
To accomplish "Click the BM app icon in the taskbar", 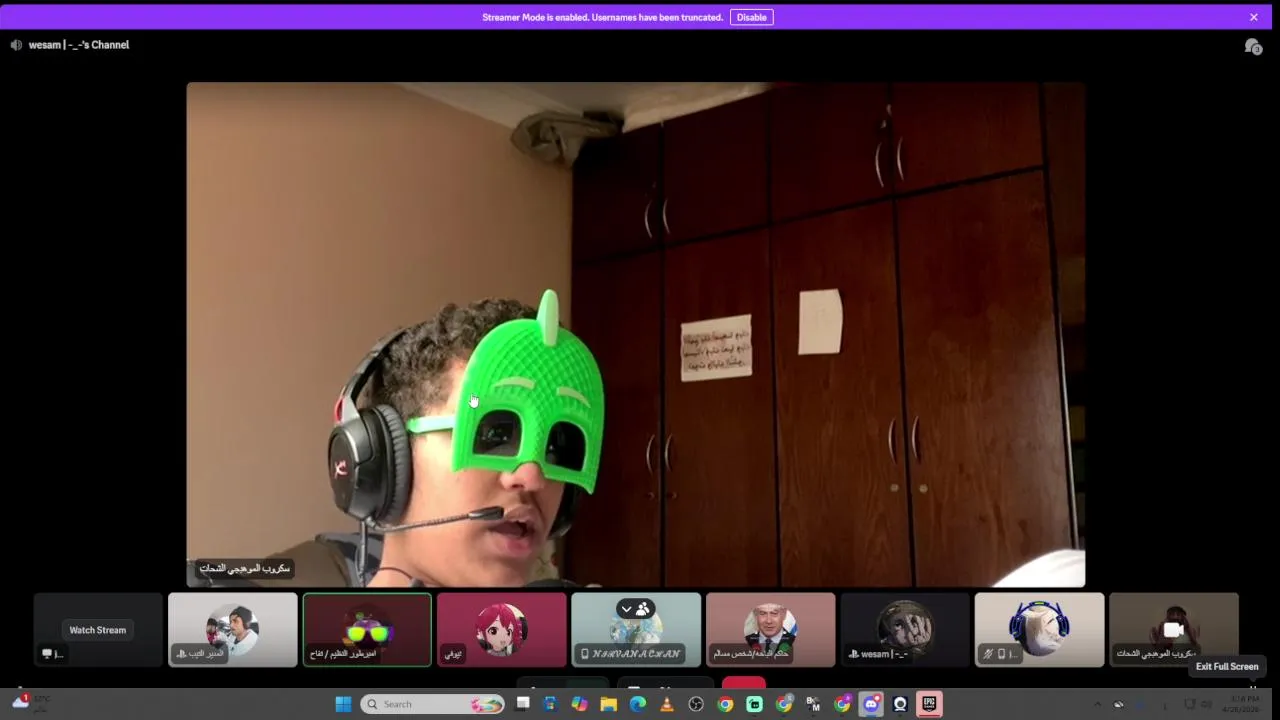I will [813, 704].
